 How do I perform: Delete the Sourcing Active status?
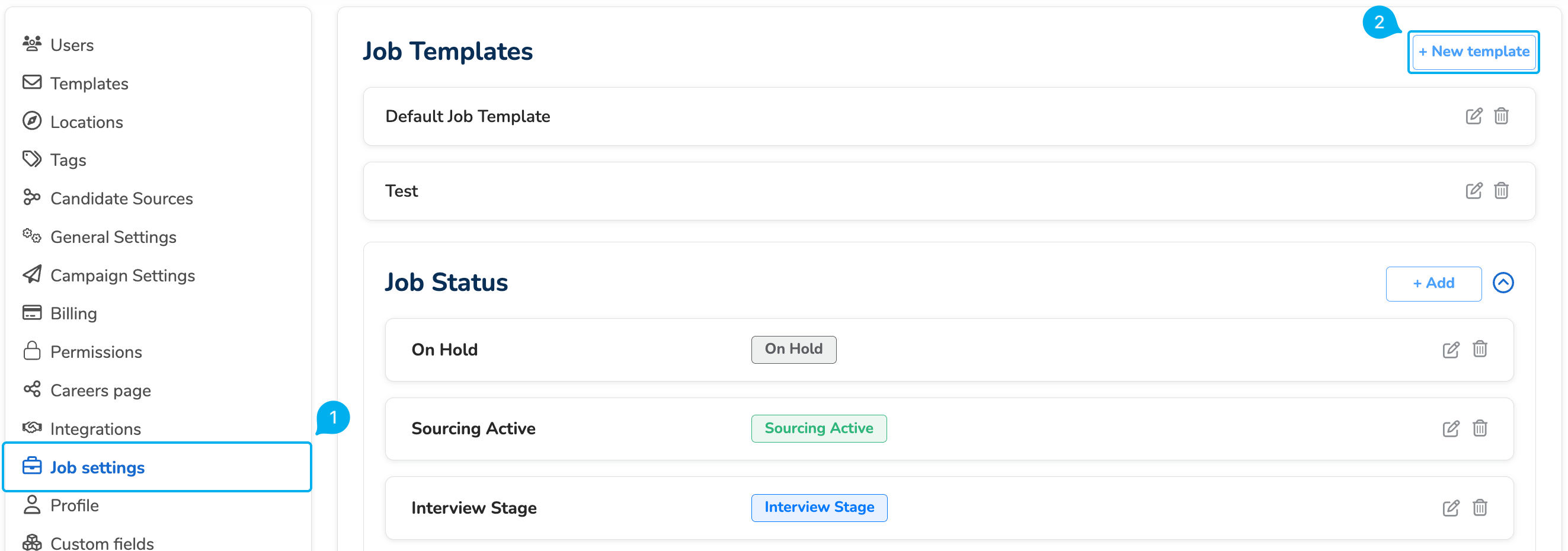[x=1479, y=428]
